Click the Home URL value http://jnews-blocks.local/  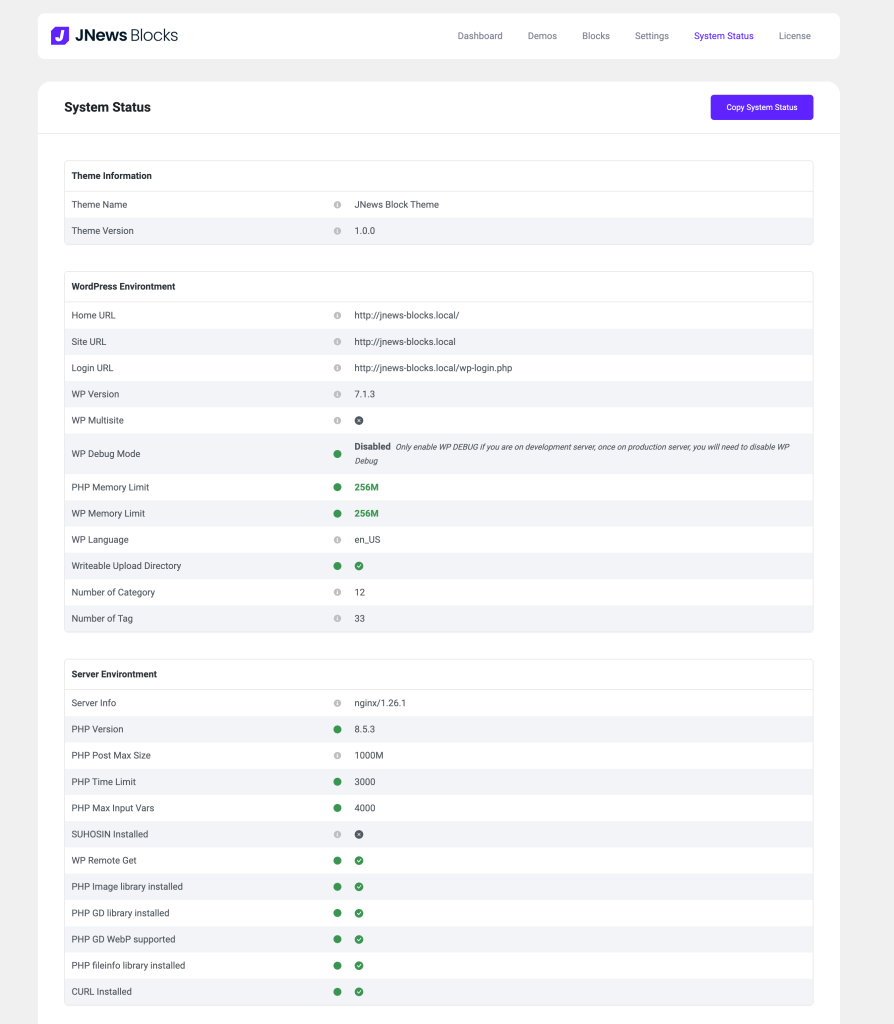(x=407, y=315)
